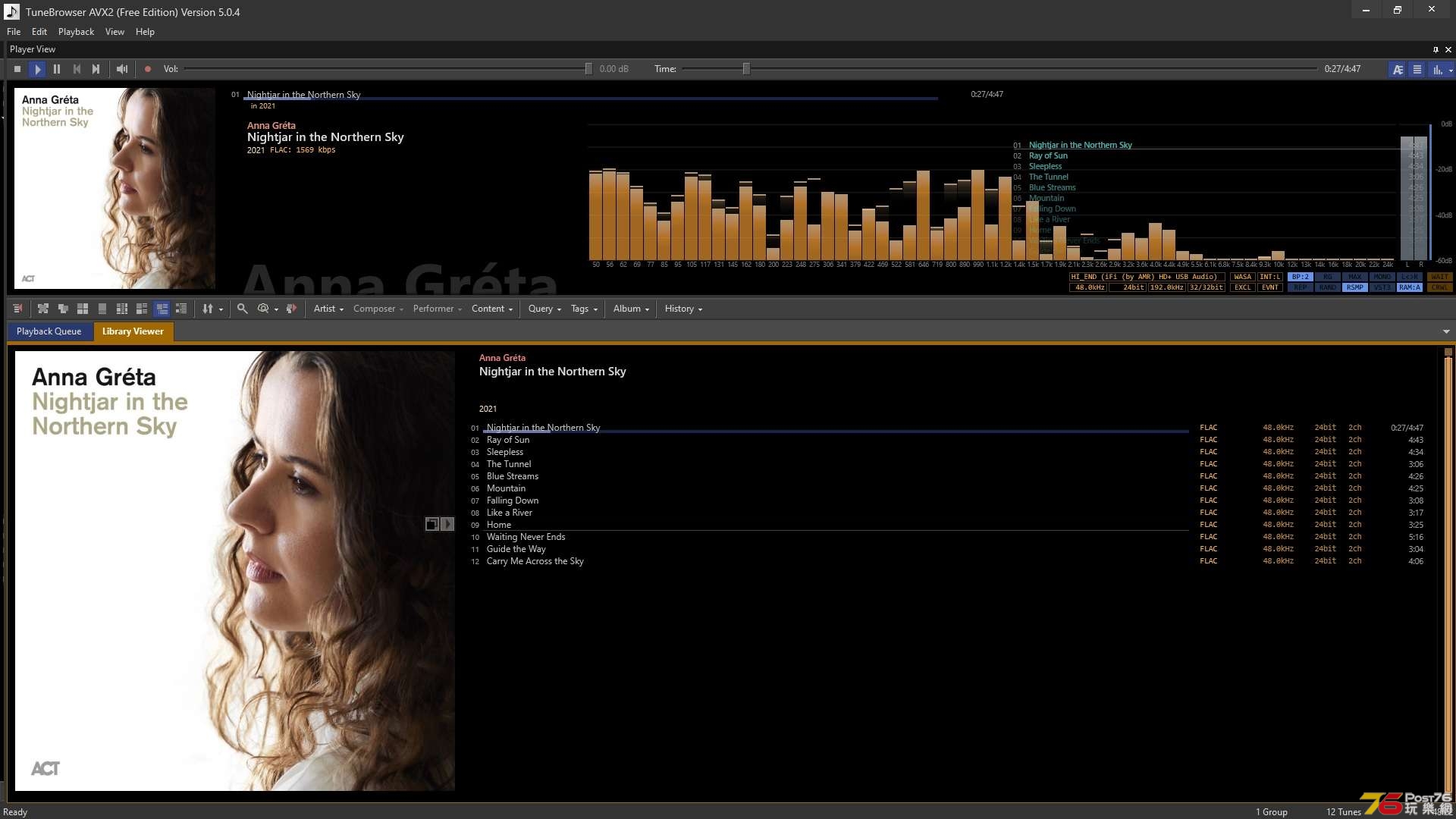Viewport: 1456px width, 819px height.
Task: Click the send to playback queue icon
Action: tap(291, 309)
